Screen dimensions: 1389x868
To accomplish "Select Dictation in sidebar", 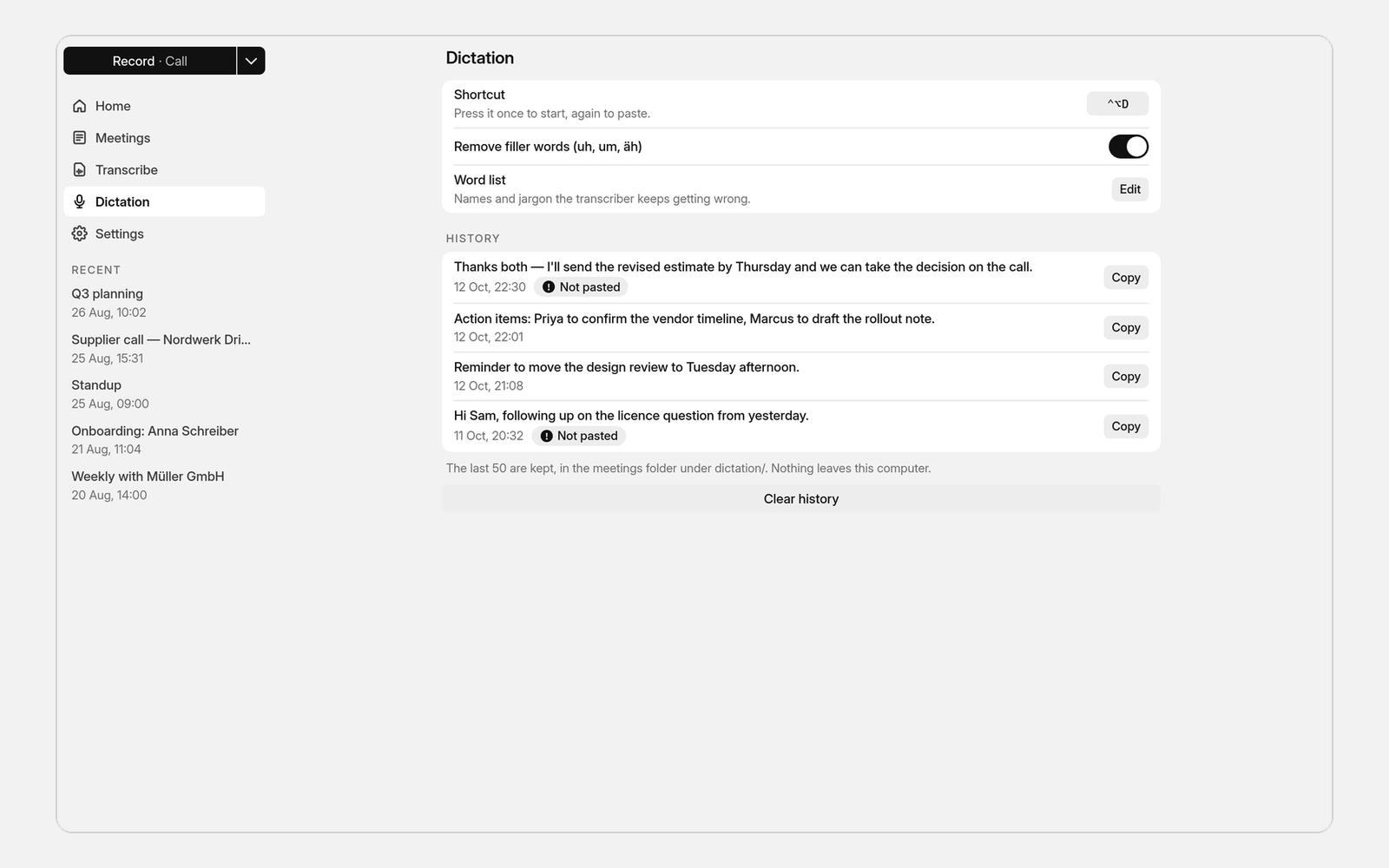I will click(164, 201).
